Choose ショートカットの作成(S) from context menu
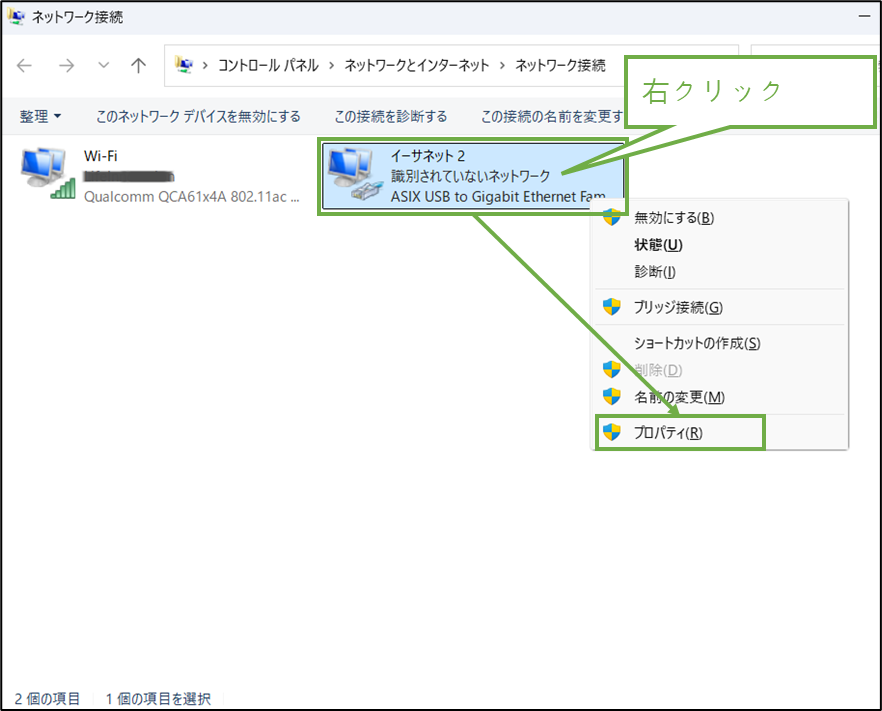Screen dimensions: 882x711 point(720,343)
